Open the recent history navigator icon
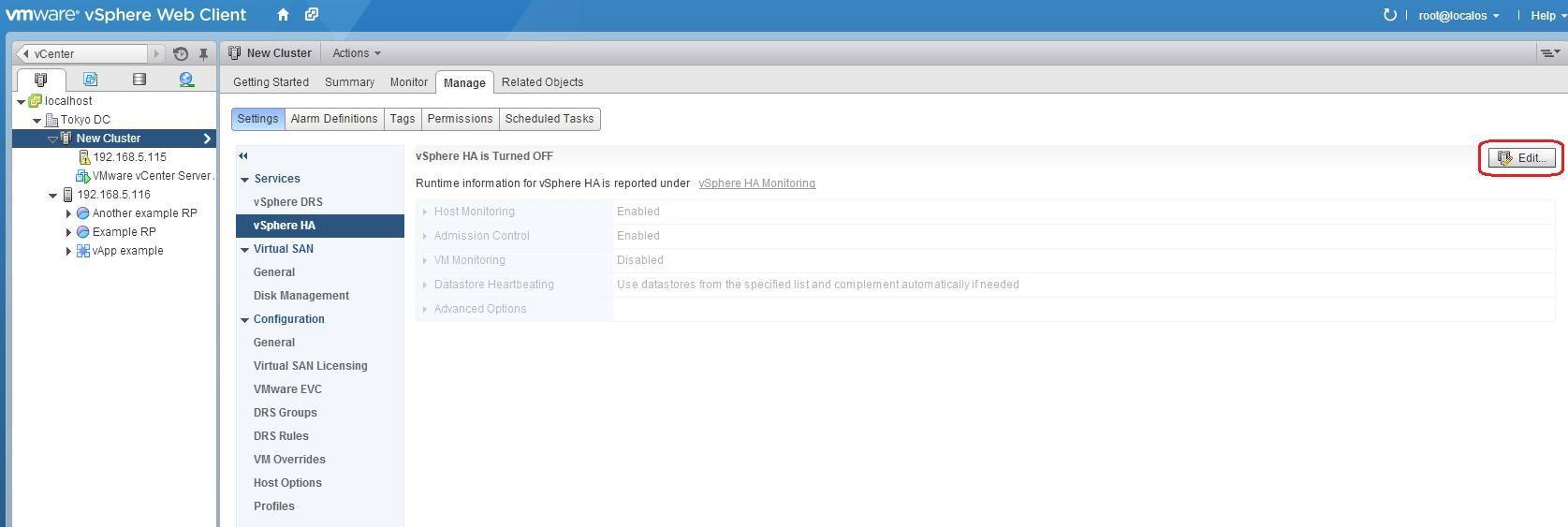 (181, 54)
